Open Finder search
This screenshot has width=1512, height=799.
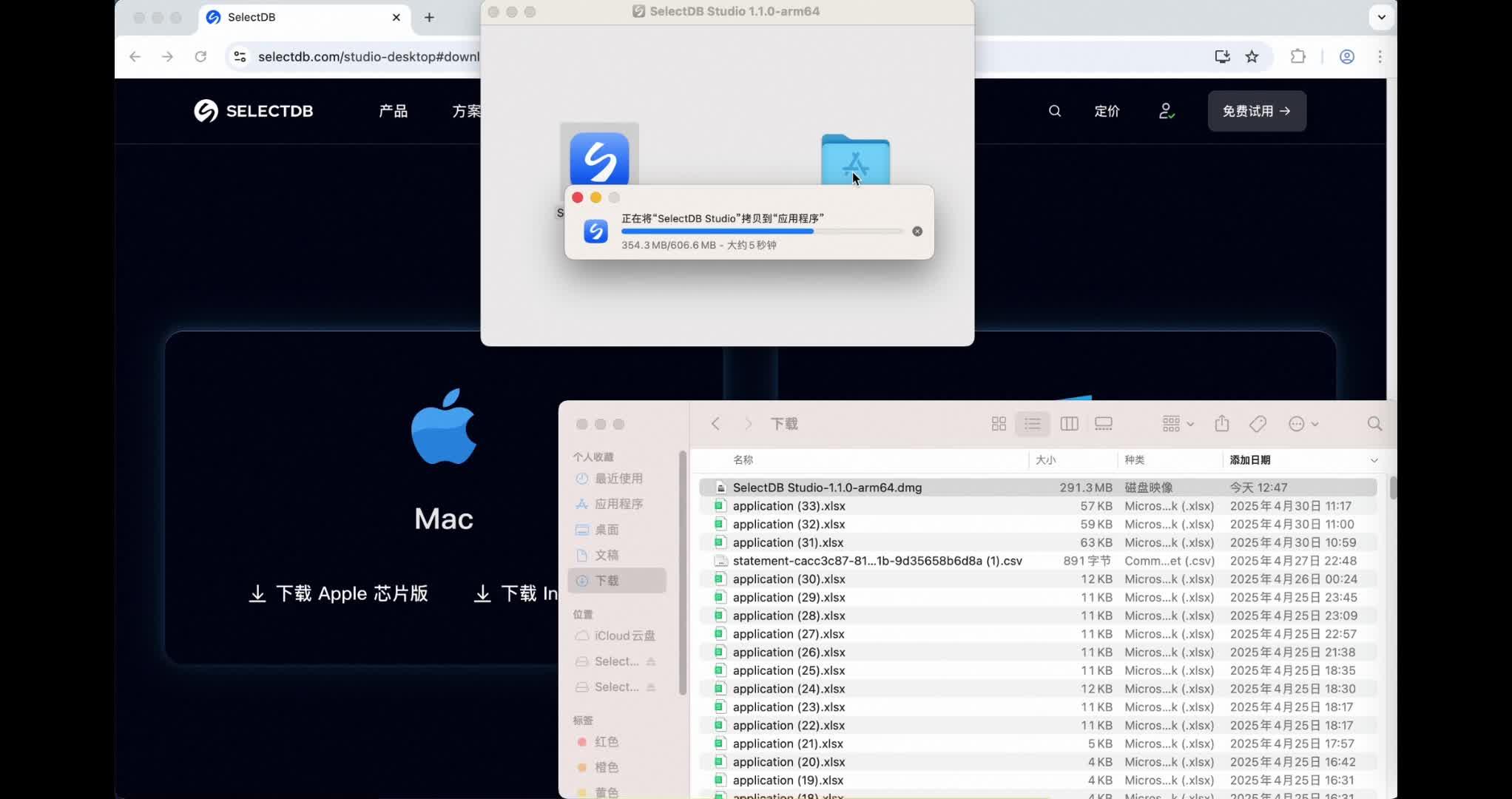pyautogui.click(x=1374, y=424)
